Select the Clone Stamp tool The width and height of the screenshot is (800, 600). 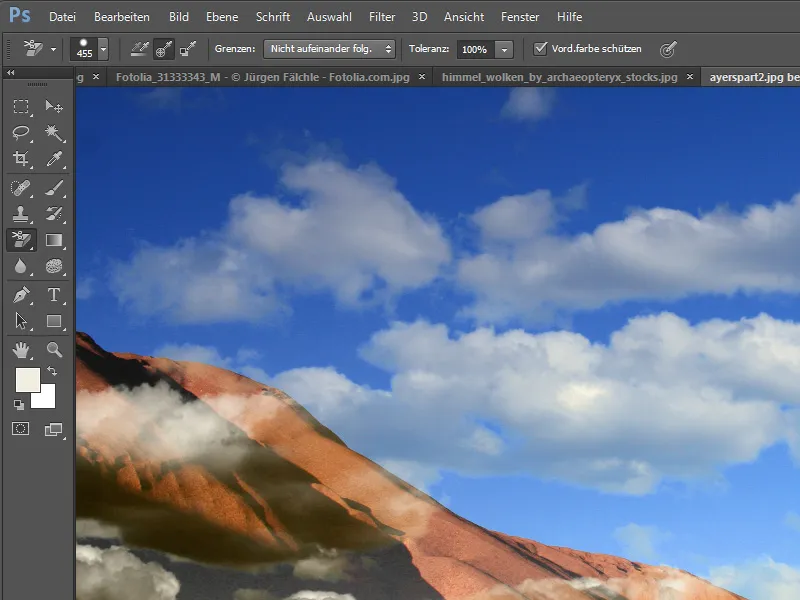click(21, 214)
